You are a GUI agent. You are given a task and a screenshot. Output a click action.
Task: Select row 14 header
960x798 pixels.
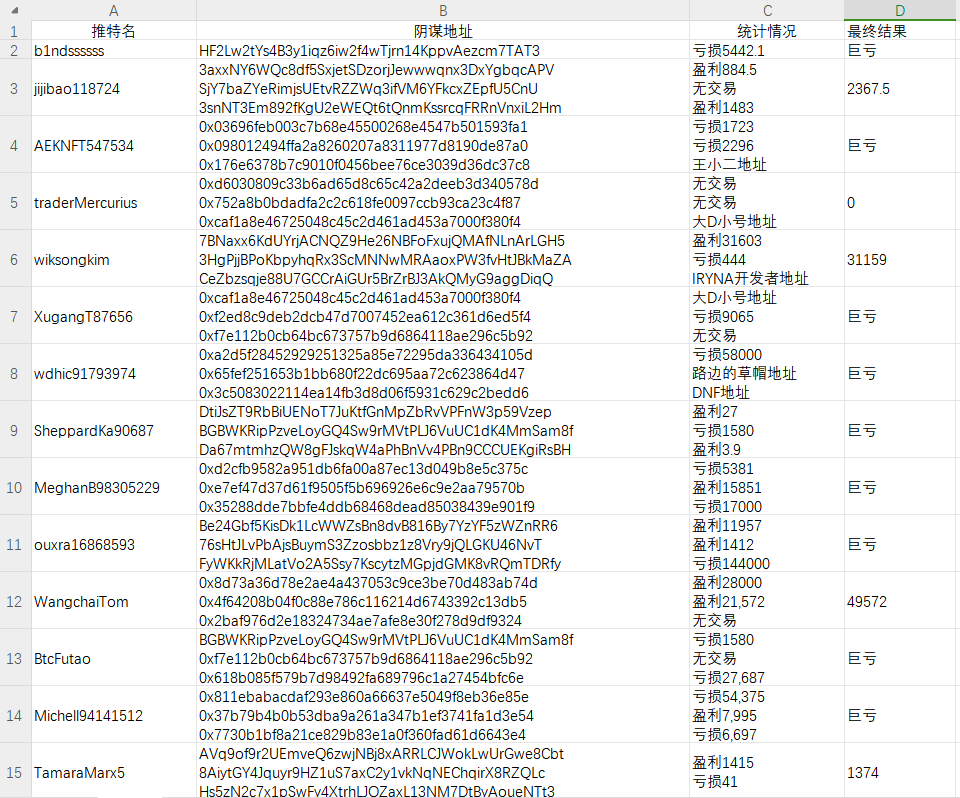coord(15,715)
